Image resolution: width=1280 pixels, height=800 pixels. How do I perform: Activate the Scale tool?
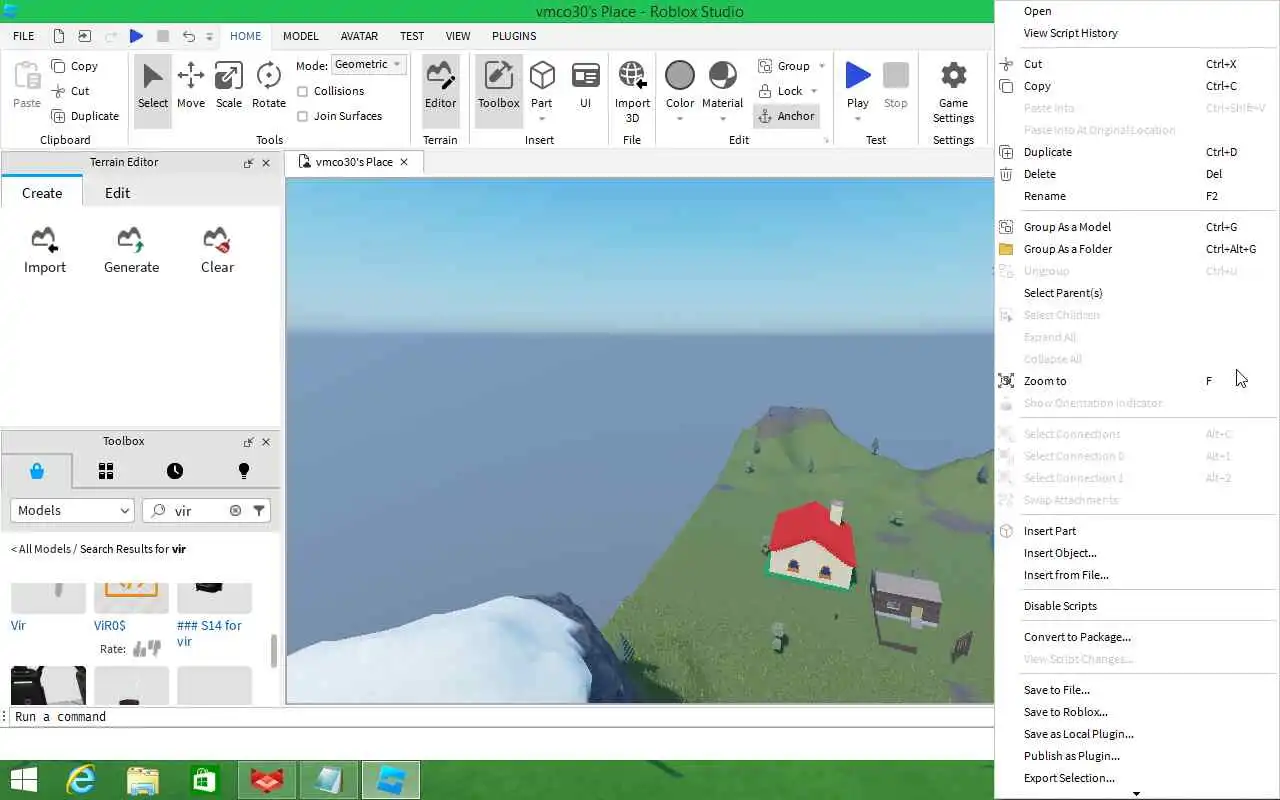[x=228, y=86]
